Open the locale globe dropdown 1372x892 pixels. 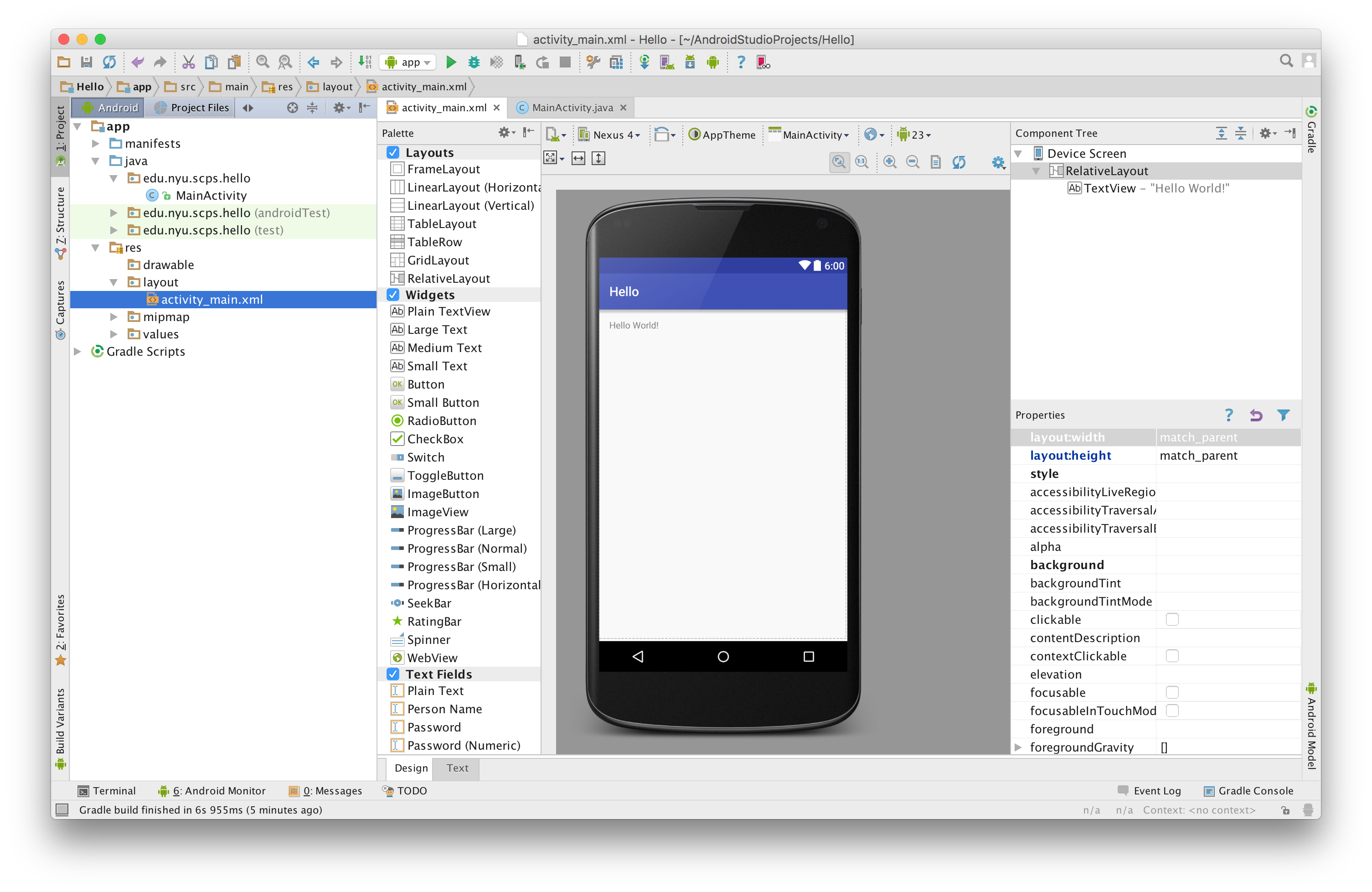pos(874,135)
